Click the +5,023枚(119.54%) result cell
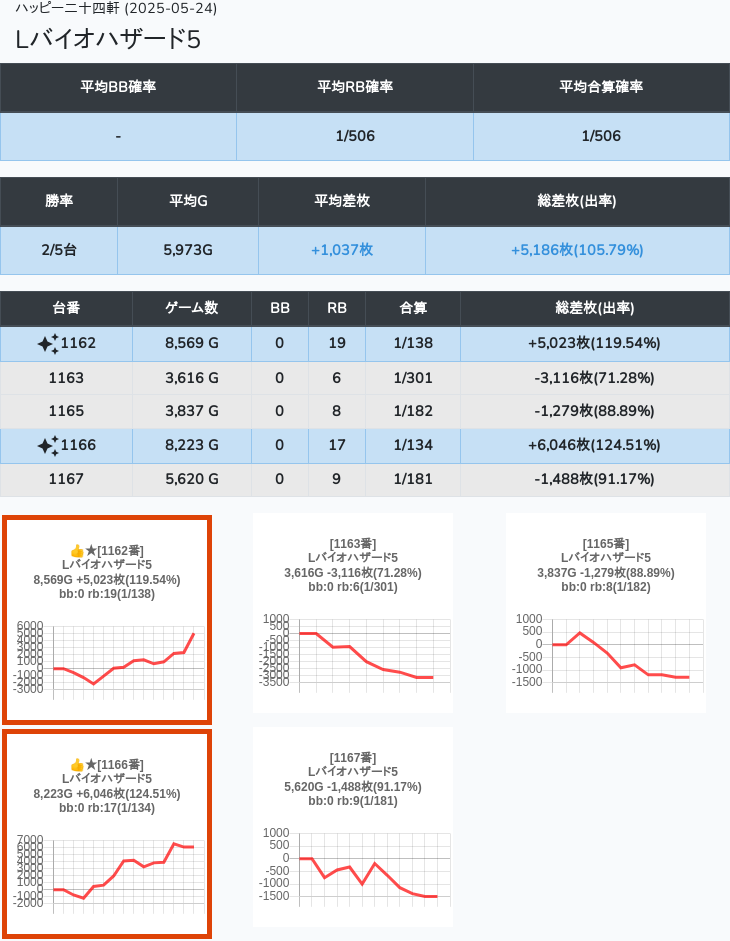The width and height of the screenshot is (730, 941). tap(595, 343)
